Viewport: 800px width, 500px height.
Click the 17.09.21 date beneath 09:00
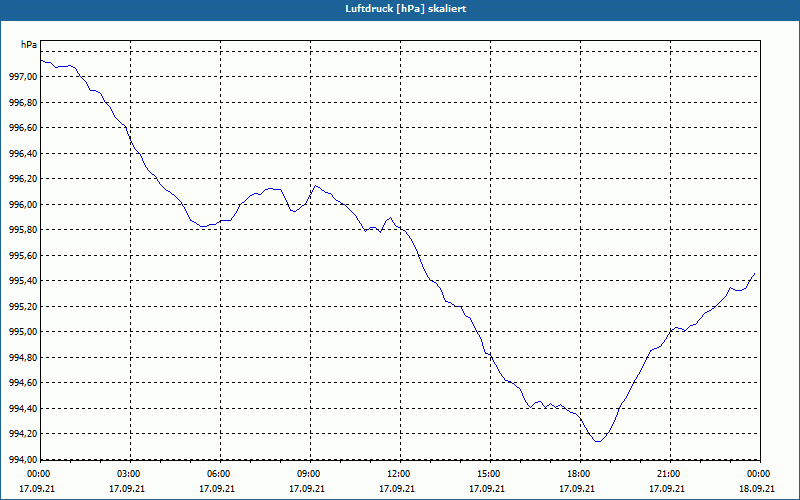click(308, 488)
